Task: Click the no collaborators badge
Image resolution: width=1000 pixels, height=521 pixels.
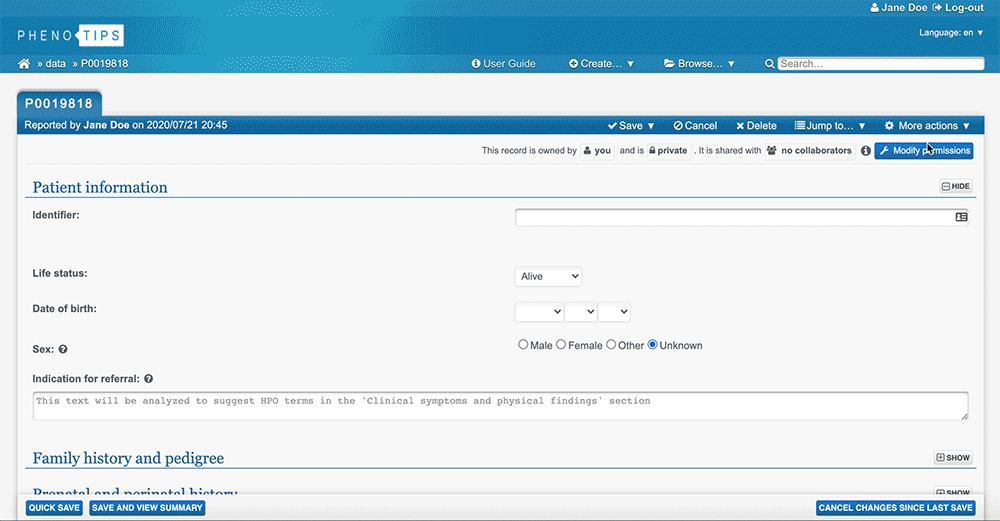Action: [809, 150]
